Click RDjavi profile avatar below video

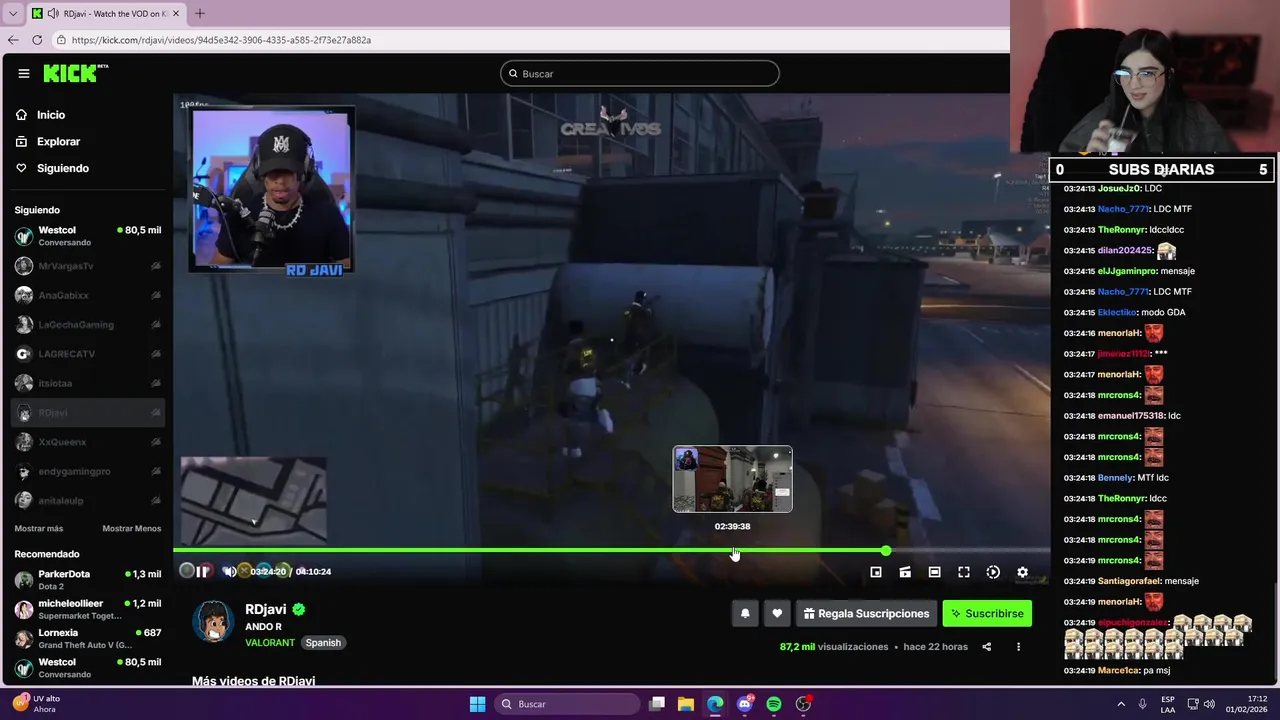click(213, 622)
